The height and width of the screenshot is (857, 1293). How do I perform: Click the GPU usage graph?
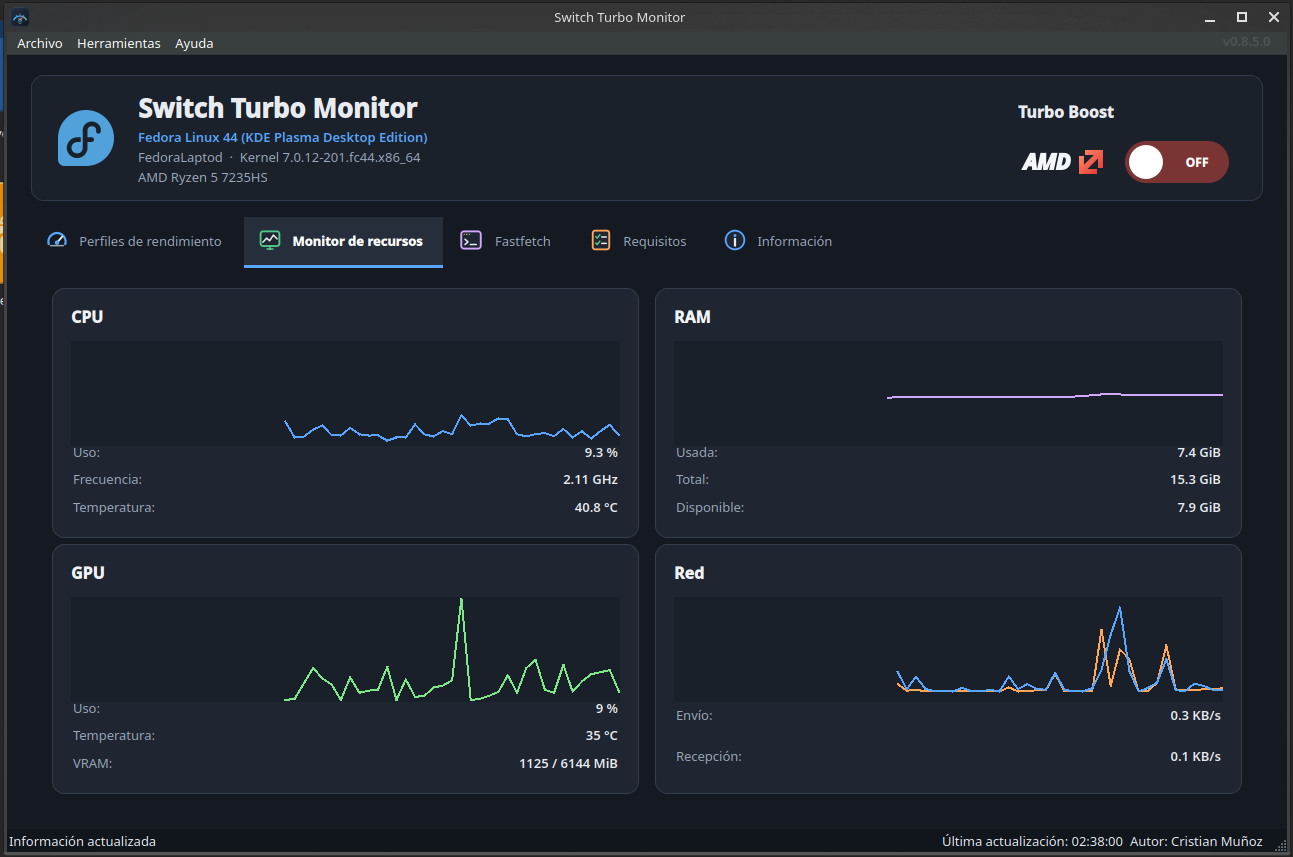tap(345, 649)
